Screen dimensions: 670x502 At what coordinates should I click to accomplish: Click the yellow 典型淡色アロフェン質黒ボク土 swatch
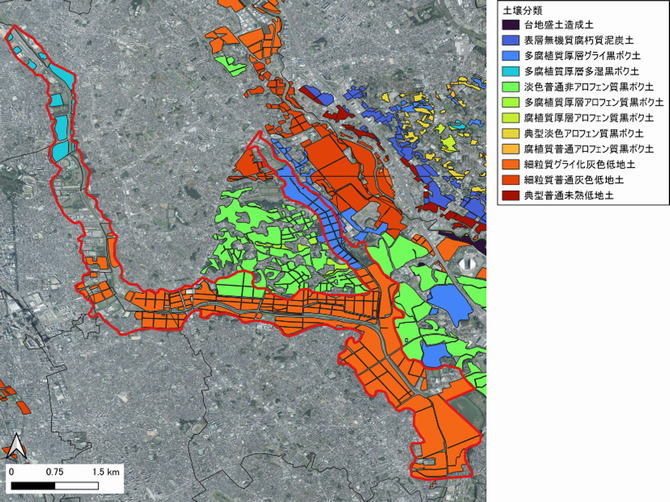click(510, 134)
